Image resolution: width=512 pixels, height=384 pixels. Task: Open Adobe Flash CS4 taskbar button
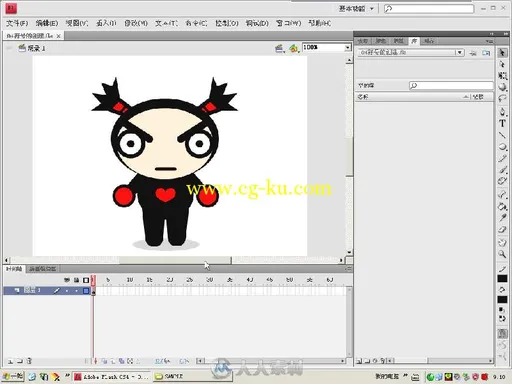tap(112, 377)
